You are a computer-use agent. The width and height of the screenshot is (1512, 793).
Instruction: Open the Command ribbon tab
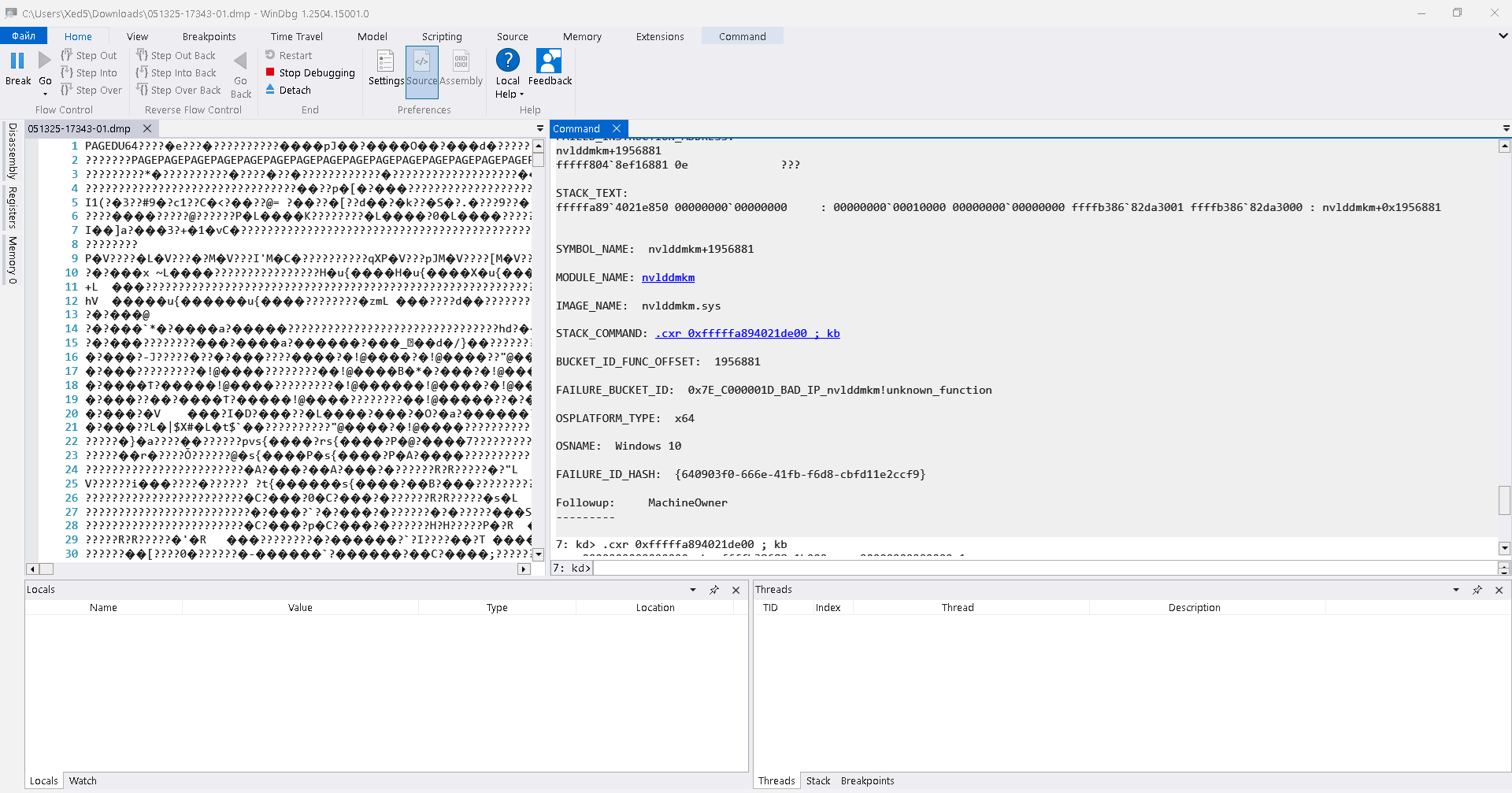(x=742, y=36)
